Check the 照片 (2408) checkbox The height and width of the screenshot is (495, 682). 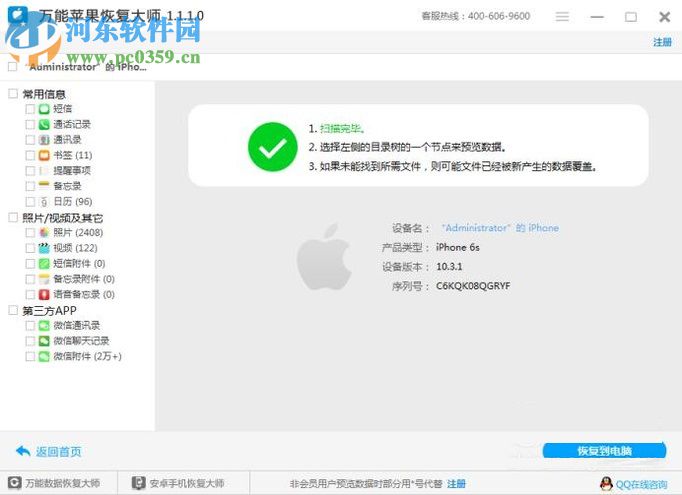[30, 233]
